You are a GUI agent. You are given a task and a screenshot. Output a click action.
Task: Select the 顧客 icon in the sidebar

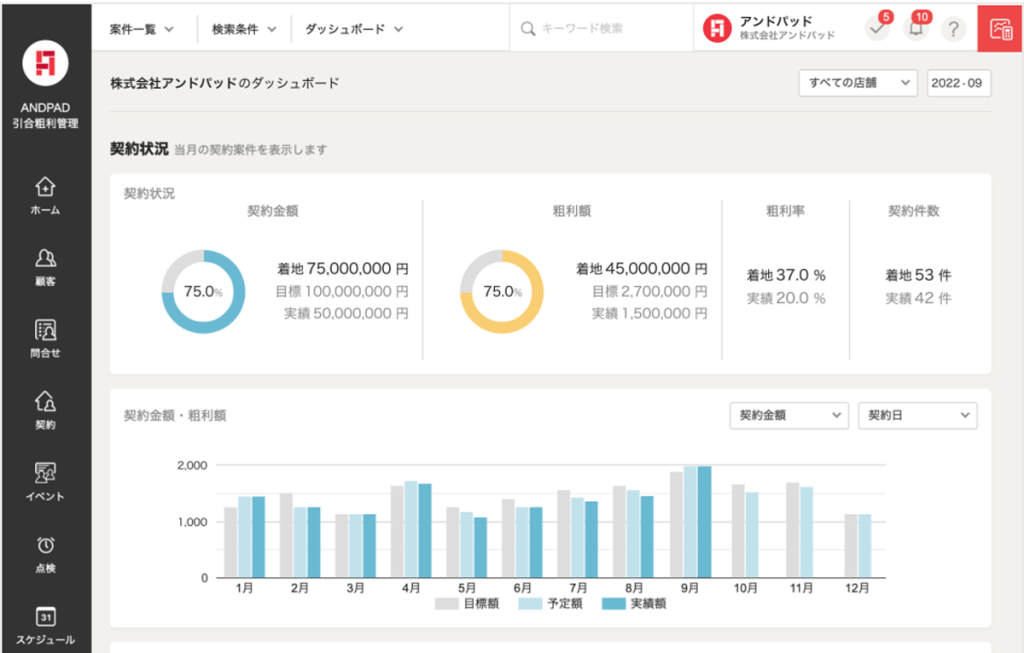(x=47, y=262)
